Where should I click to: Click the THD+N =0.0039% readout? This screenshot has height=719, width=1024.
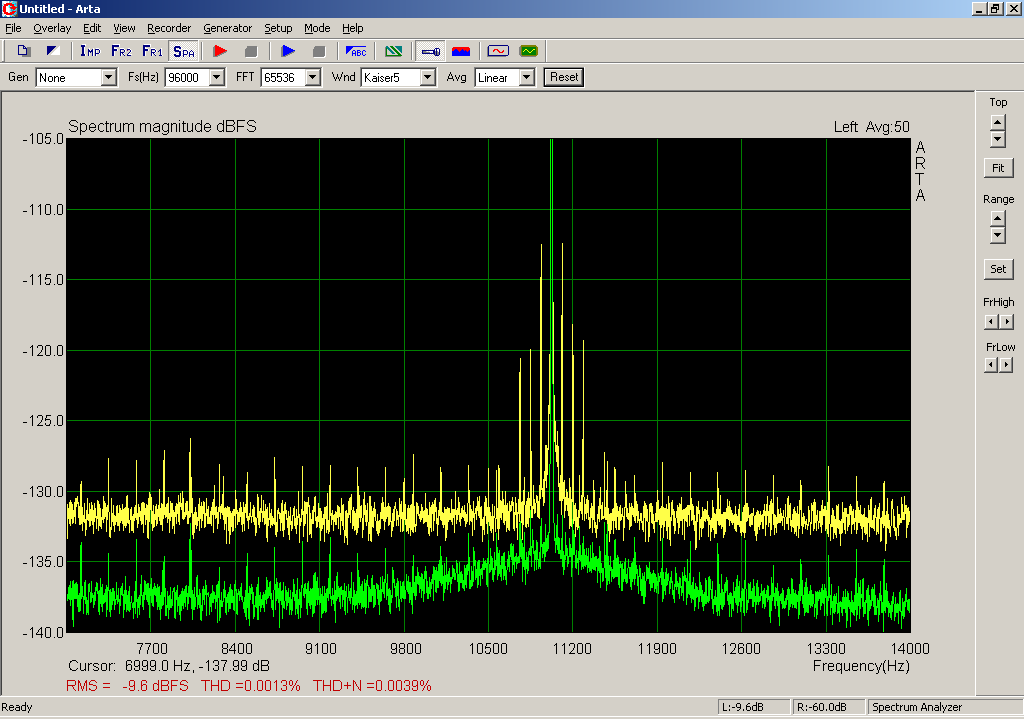tap(372, 686)
